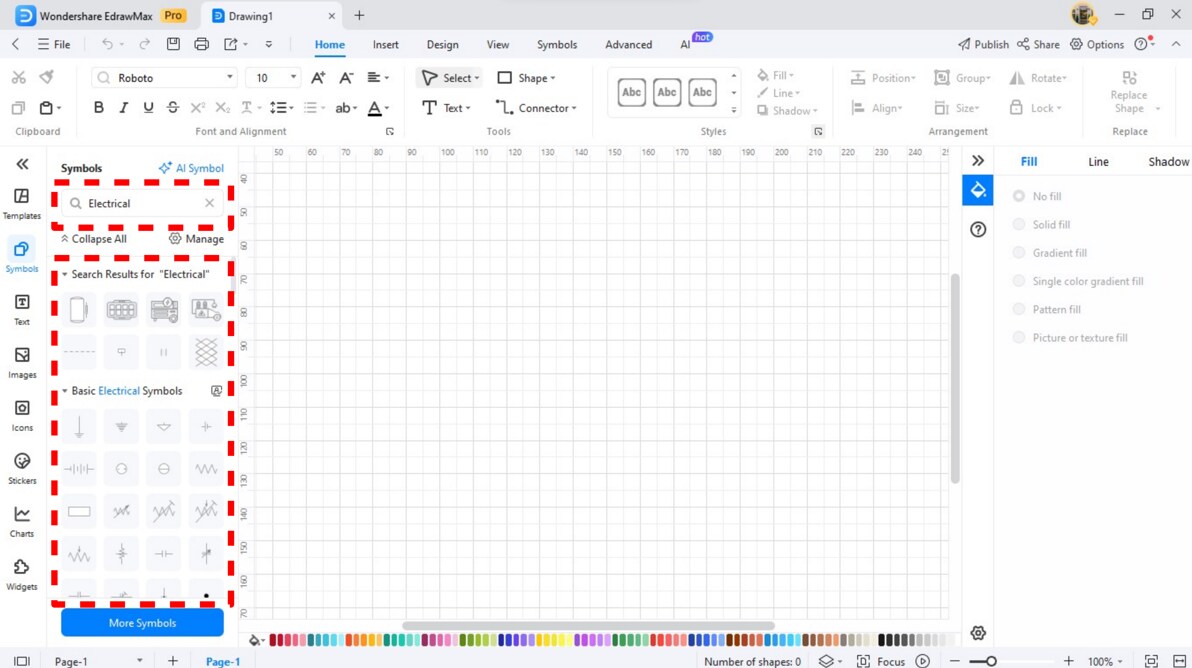The height and width of the screenshot is (668, 1192).
Task: Select the Solid fill radio option
Action: coord(1019,224)
